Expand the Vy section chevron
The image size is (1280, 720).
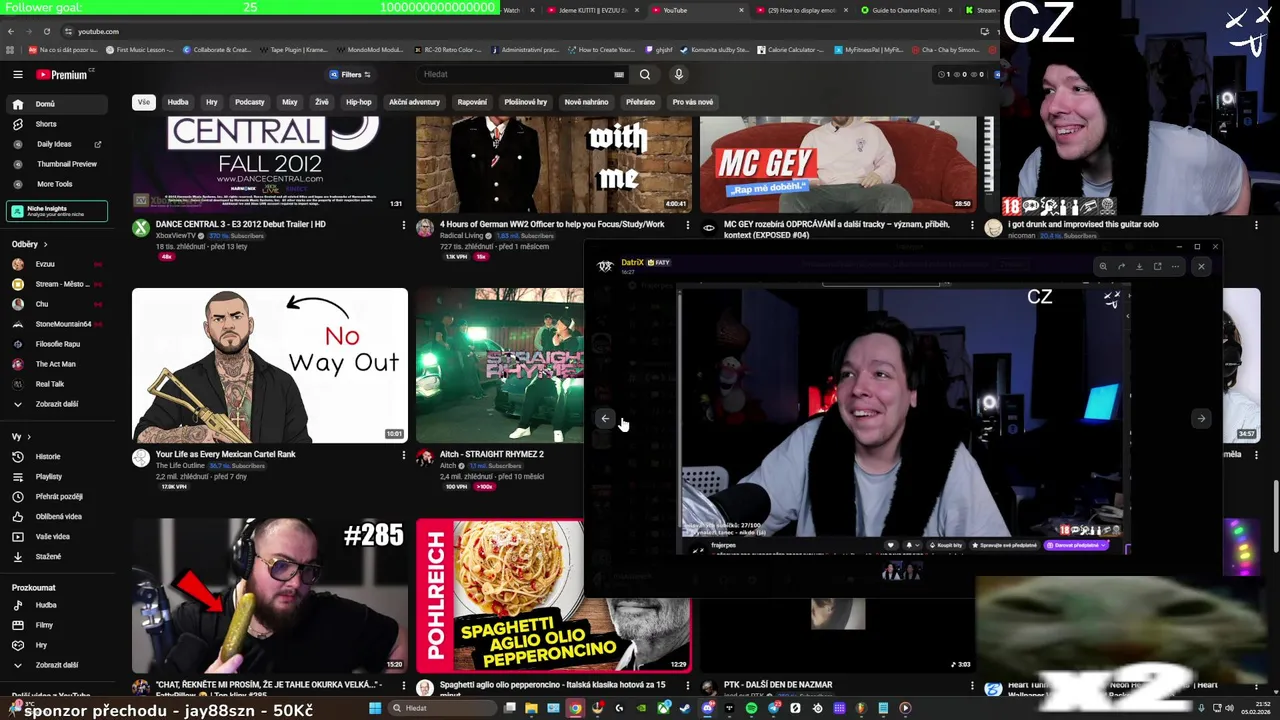[29, 437]
